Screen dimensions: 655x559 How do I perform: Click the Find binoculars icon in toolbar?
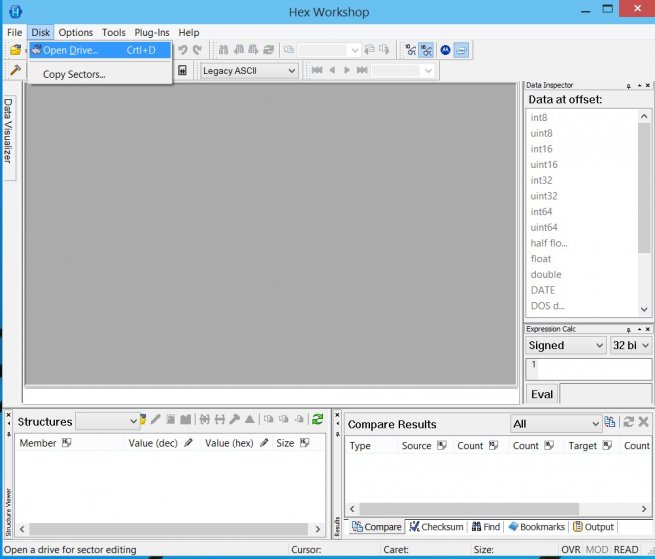(x=223, y=50)
